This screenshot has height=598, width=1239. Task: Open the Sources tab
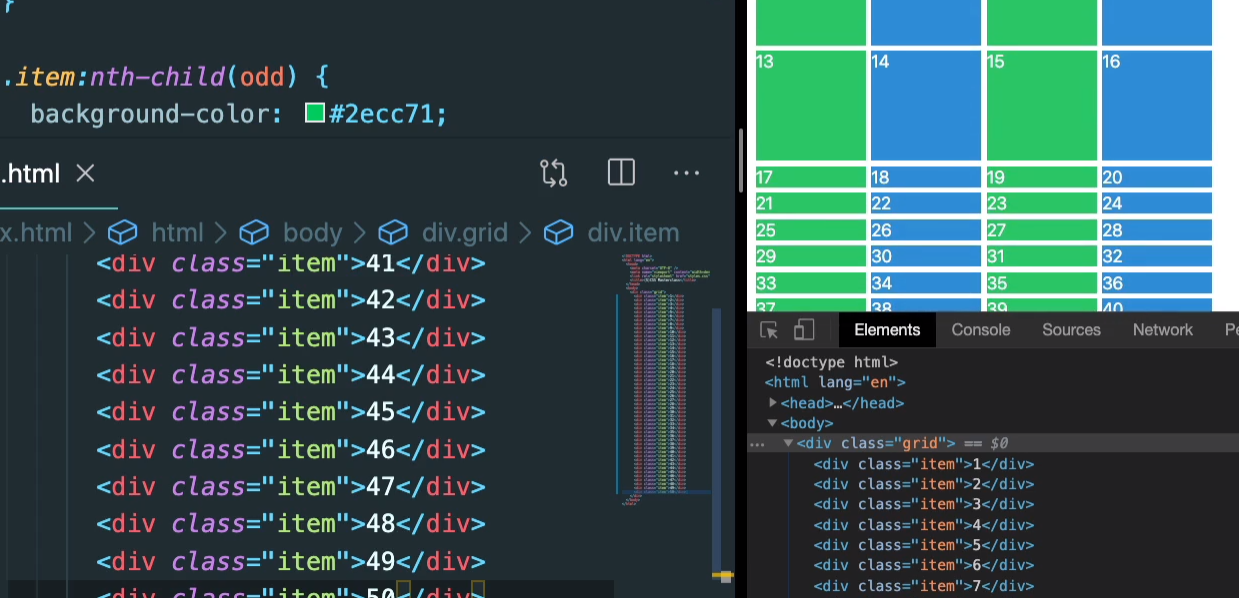coord(1071,330)
